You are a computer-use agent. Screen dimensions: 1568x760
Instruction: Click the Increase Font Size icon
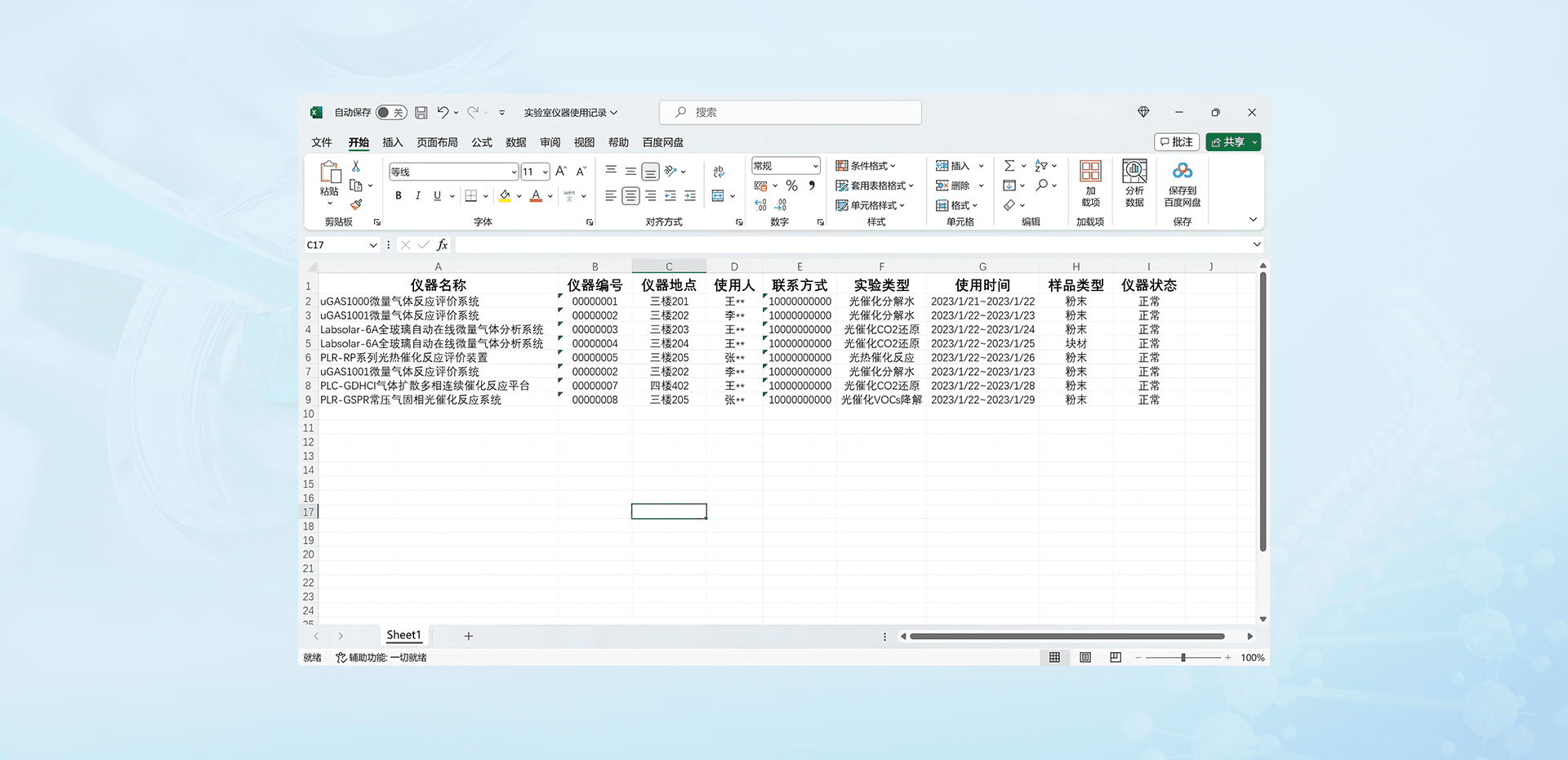coord(561,172)
